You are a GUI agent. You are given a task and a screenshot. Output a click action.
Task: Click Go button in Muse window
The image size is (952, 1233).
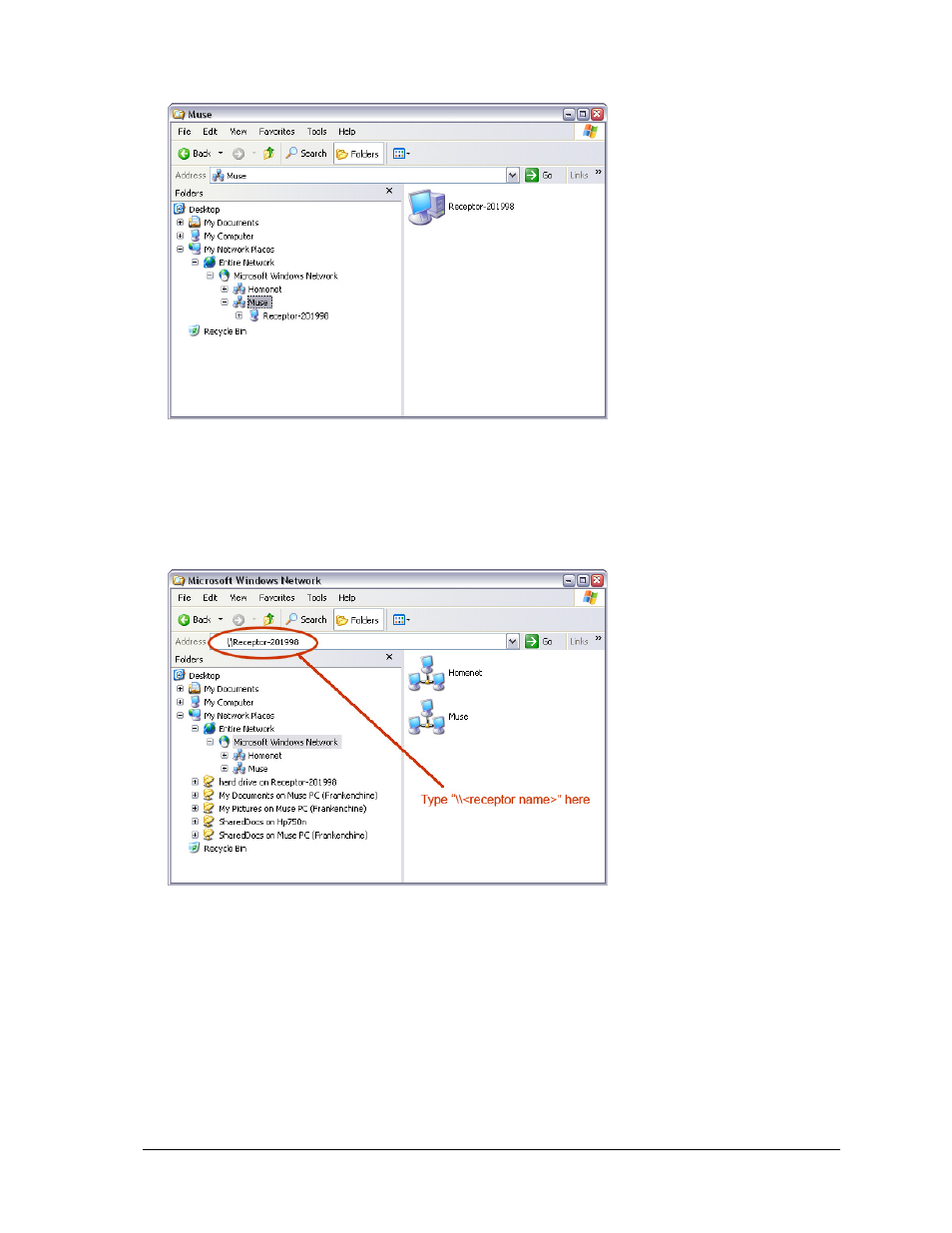click(x=540, y=176)
